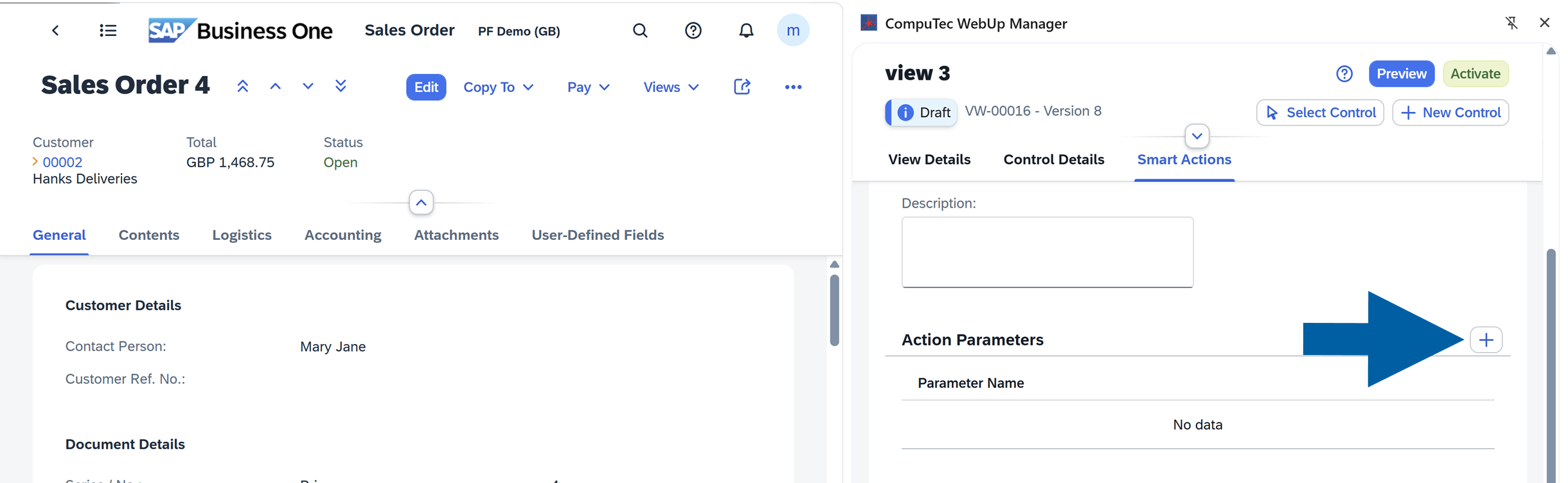Jump to first record double-up arrows
Image resolution: width=1568 pixels, height=483 pixels.
coord(242,86)
